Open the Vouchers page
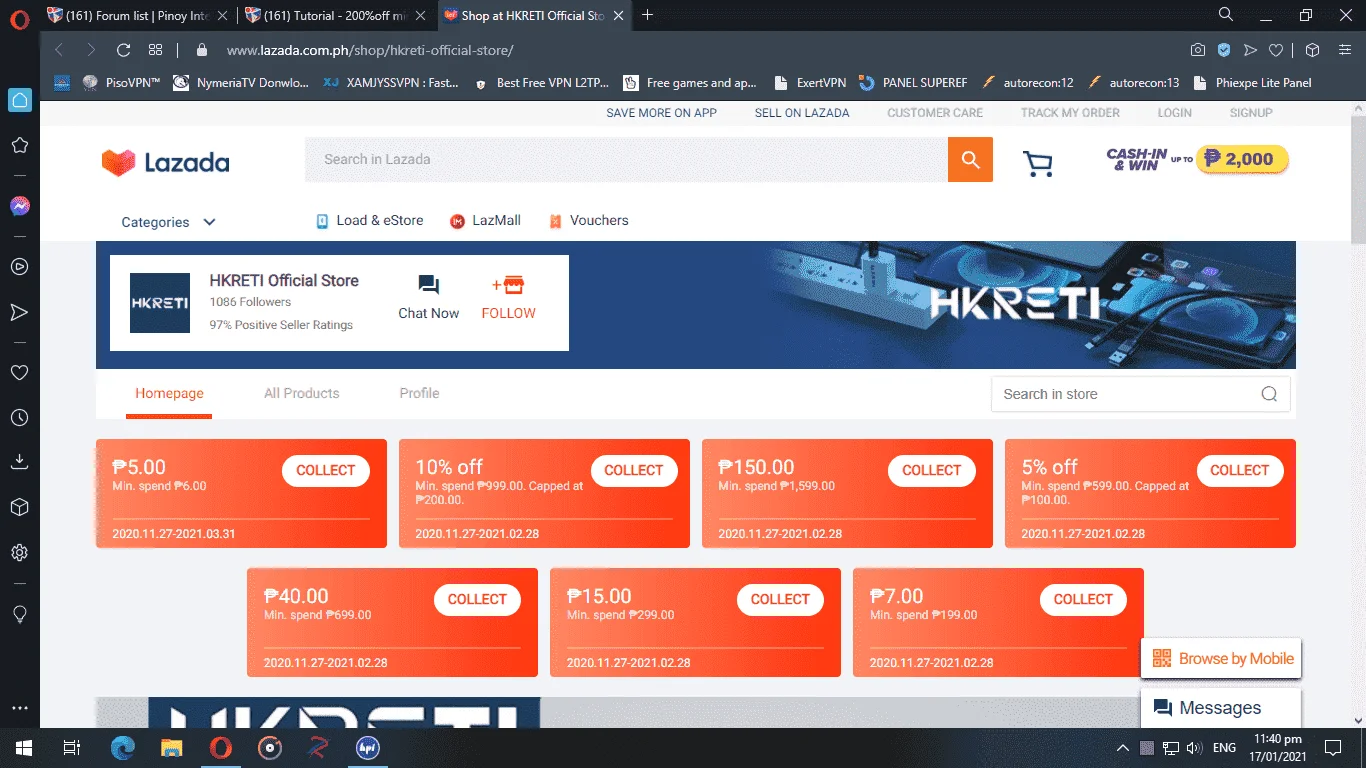The image size is (1366, 768). point(589,221)
